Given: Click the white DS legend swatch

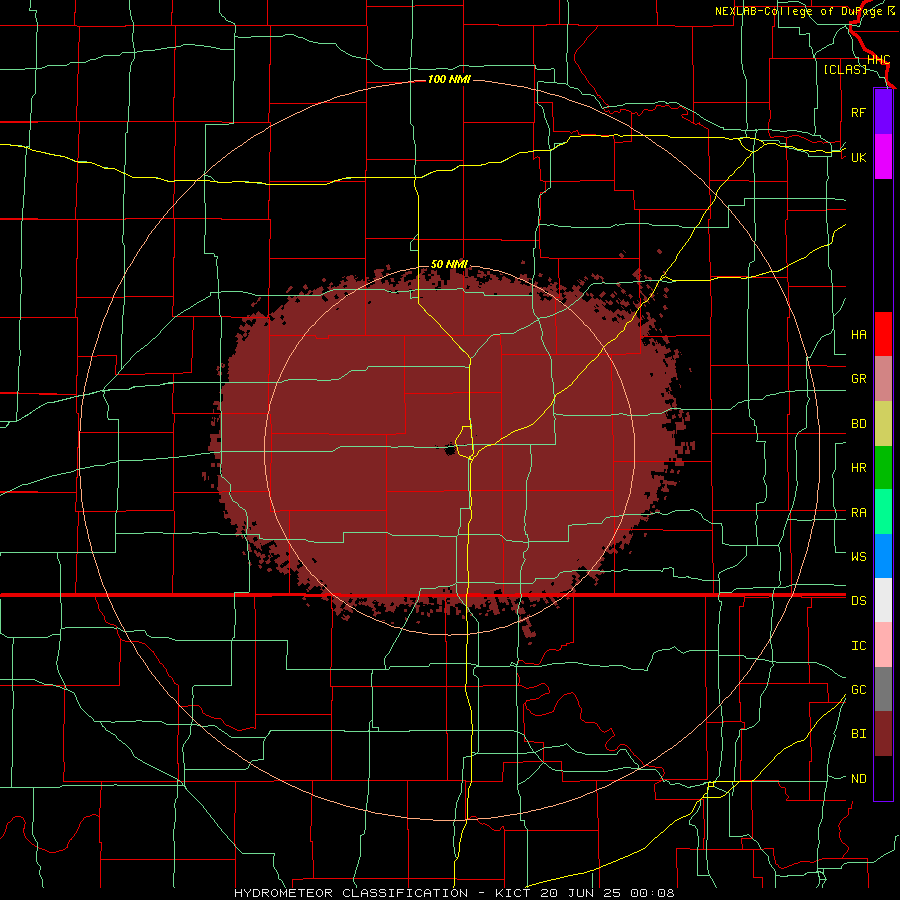Looking at the screenshot, I should (883, 600).
